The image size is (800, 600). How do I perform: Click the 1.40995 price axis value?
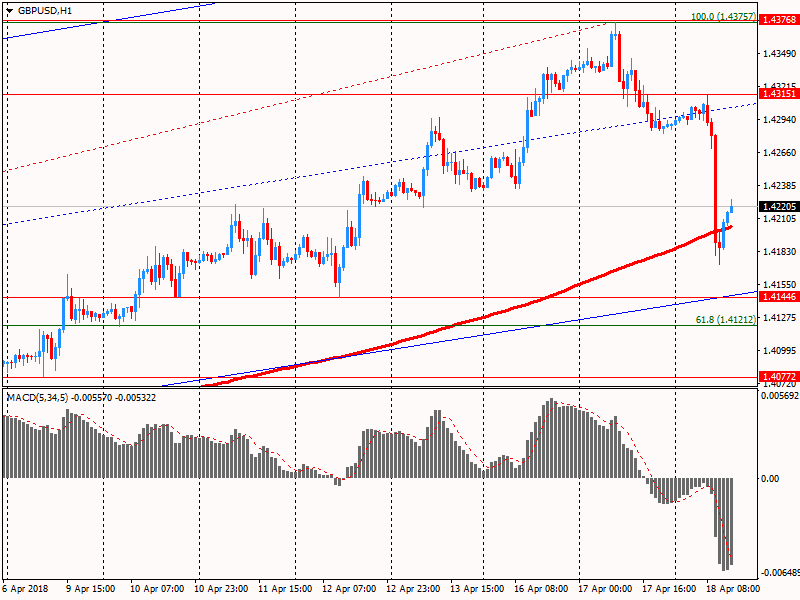click(x=780, y=351)
